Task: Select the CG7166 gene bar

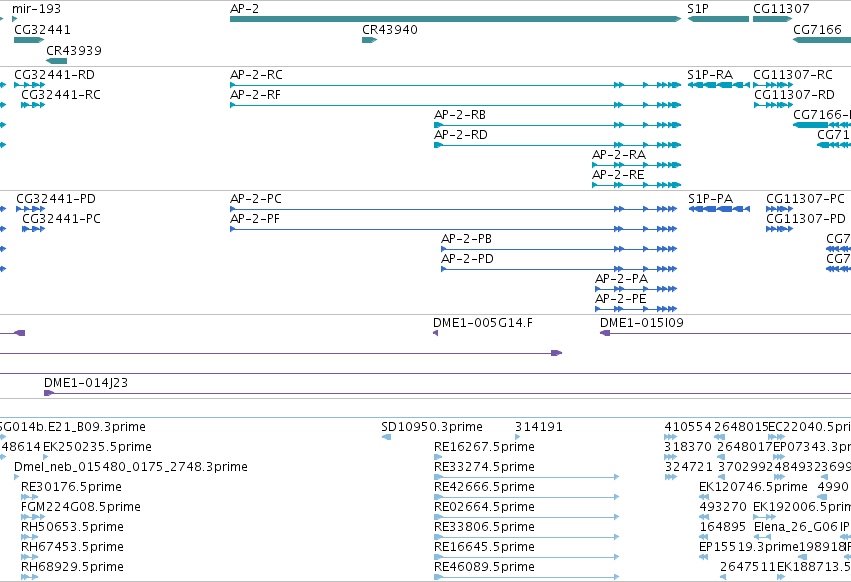Action: pyautogui.click(x=822, y=40)
